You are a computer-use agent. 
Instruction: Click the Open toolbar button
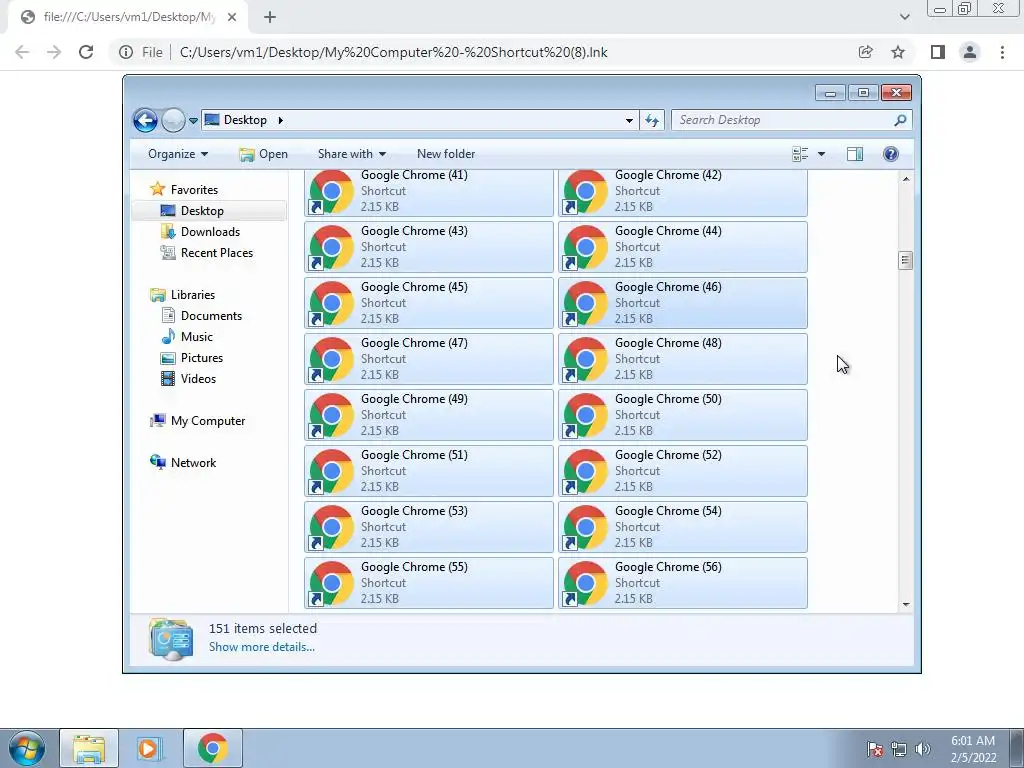[264, 154]
